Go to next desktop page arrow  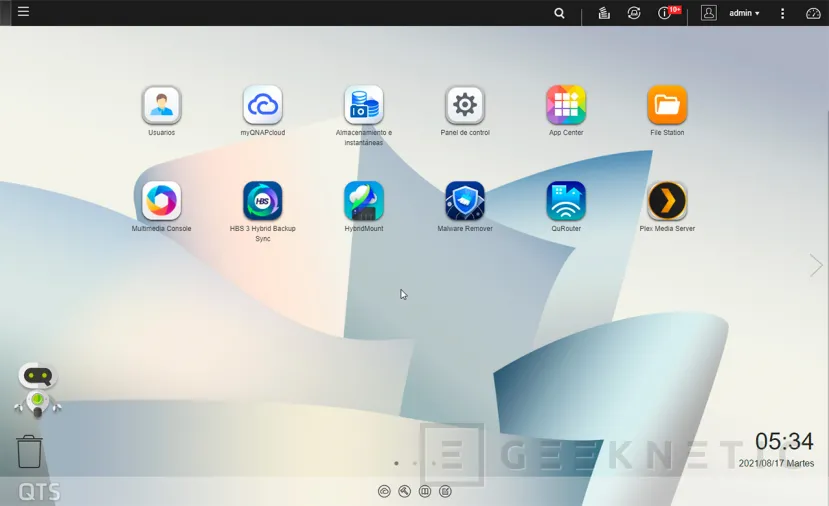816,265
